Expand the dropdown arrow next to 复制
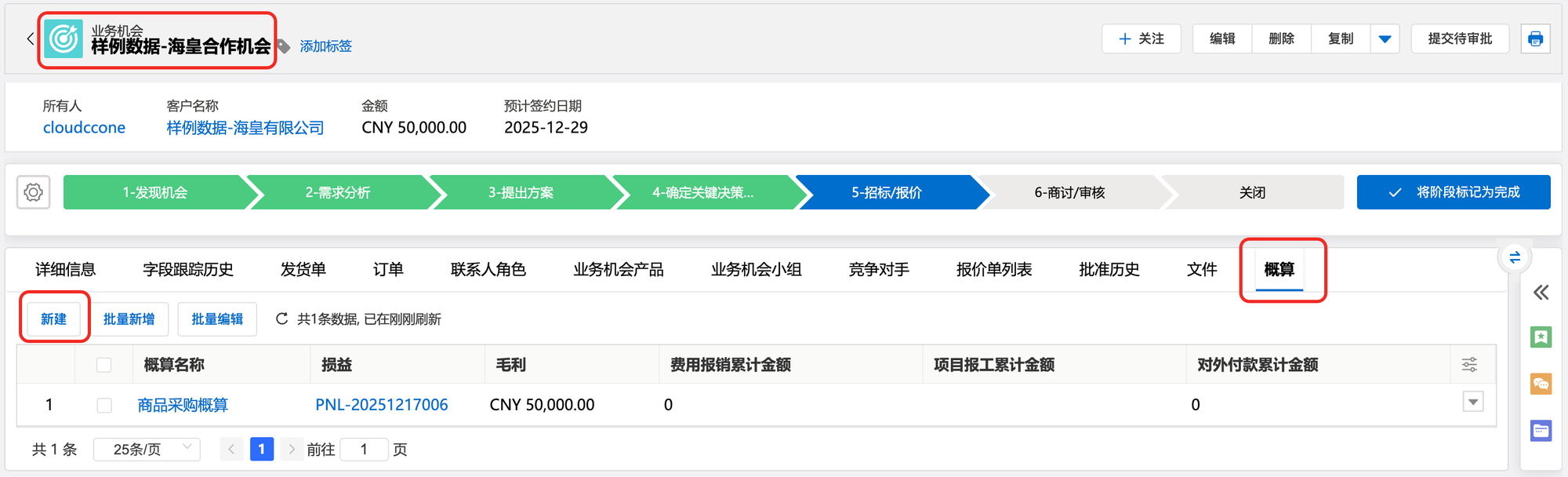The width and height of the screenshot is (1568, 477). click(x=1385, y=38)
